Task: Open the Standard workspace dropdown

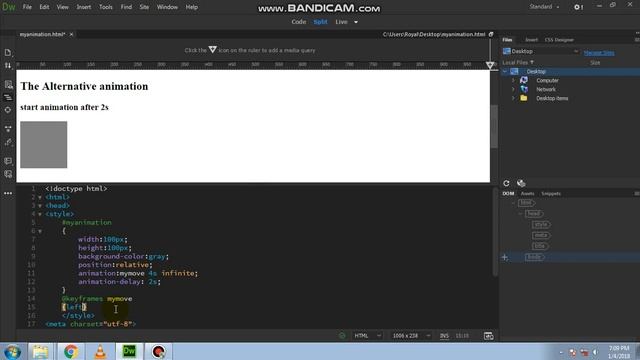Action: coord(544,7)
